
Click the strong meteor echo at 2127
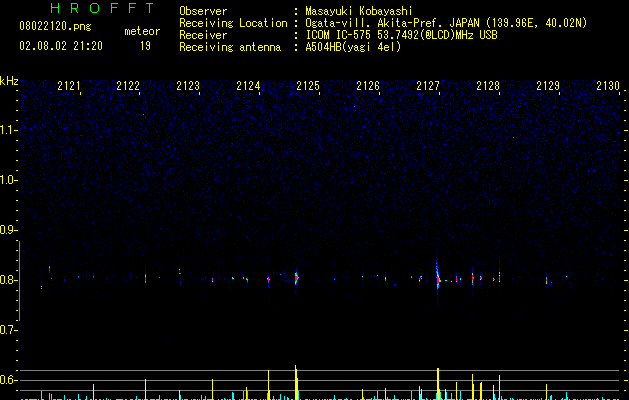[x=438, y=278]
